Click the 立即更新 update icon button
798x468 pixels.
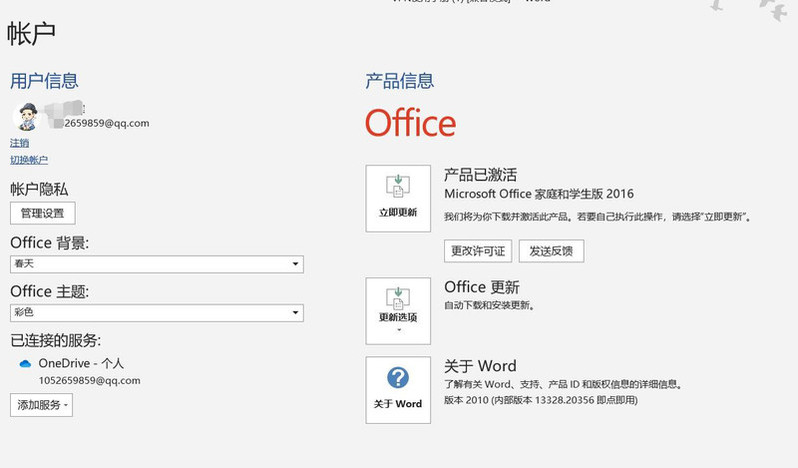398,198
